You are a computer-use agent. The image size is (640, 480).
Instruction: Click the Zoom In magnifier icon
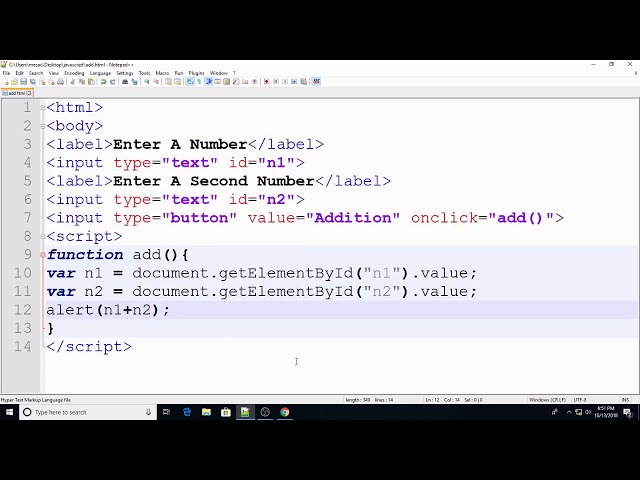coord(147,82)
